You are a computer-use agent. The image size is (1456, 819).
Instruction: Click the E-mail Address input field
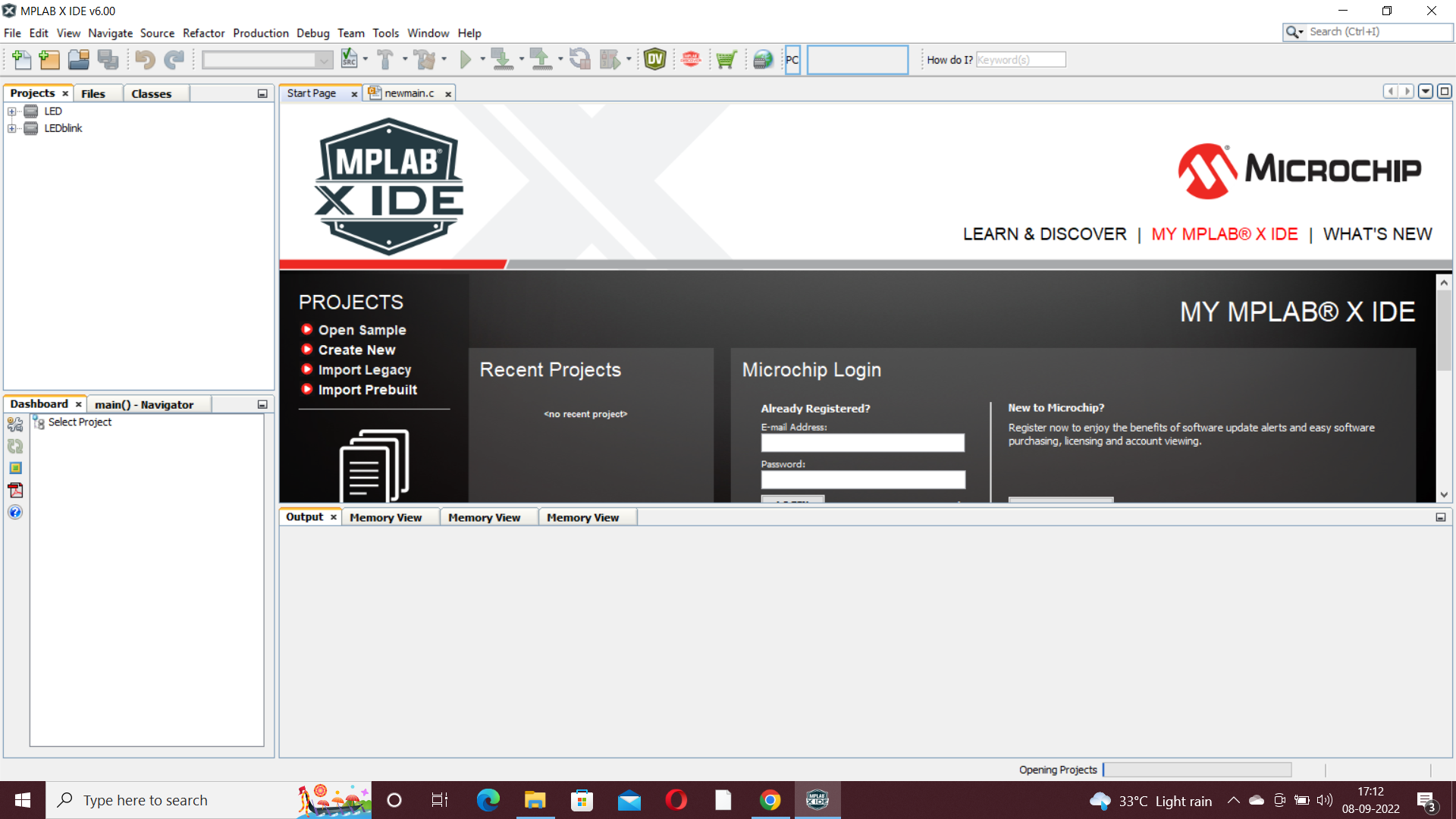[862, 443]
